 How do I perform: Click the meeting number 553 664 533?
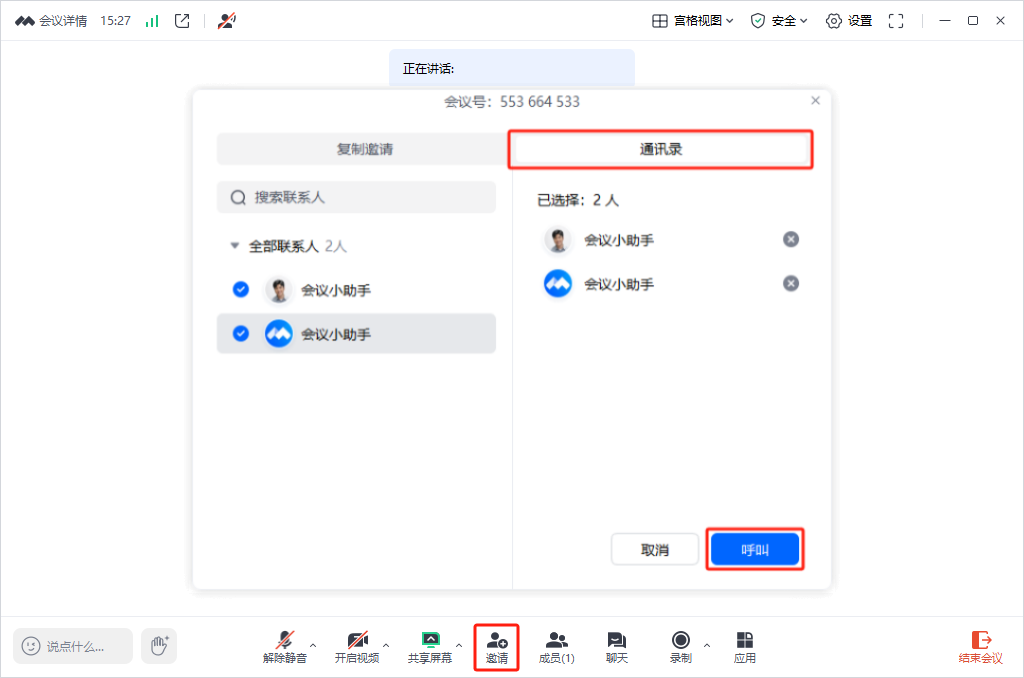tap(539, 101)
